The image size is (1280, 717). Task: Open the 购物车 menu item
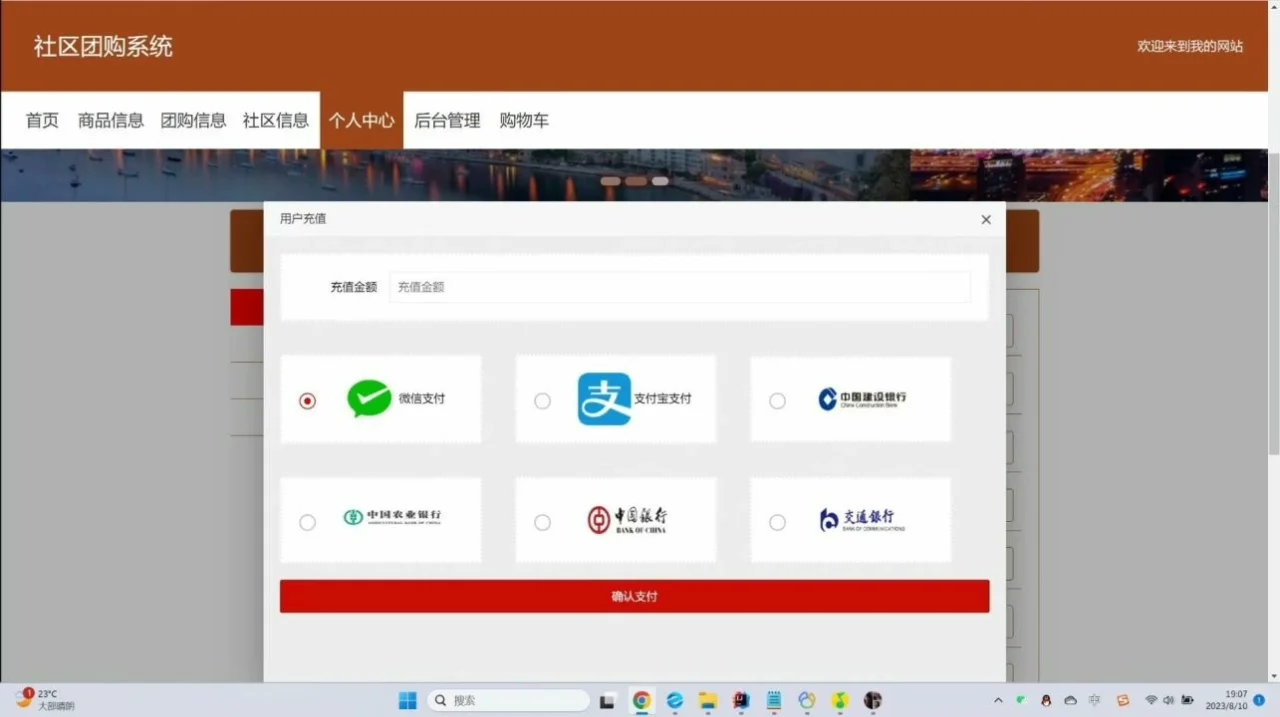524,120
